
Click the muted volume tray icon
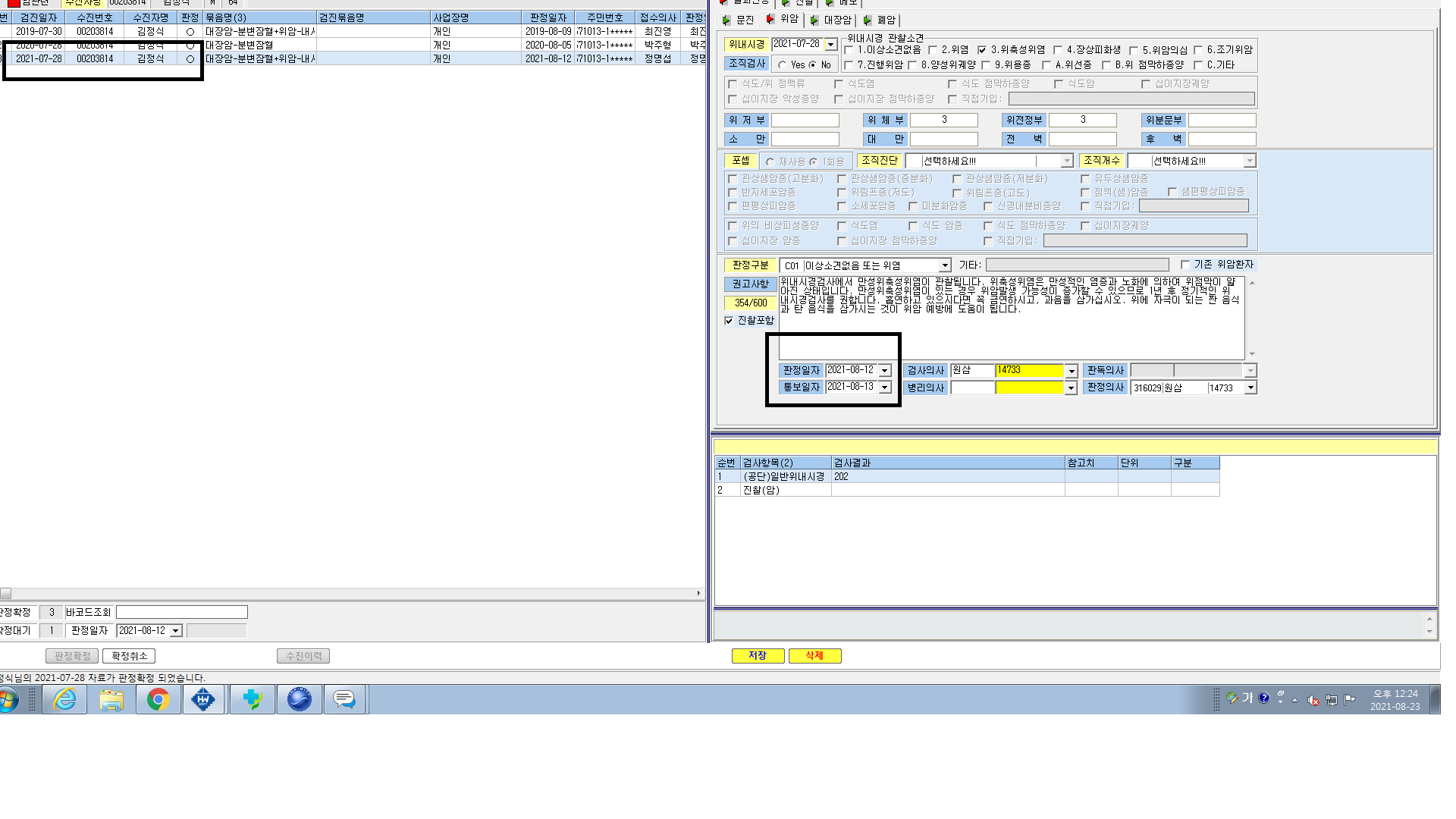tap(1313, 700)
